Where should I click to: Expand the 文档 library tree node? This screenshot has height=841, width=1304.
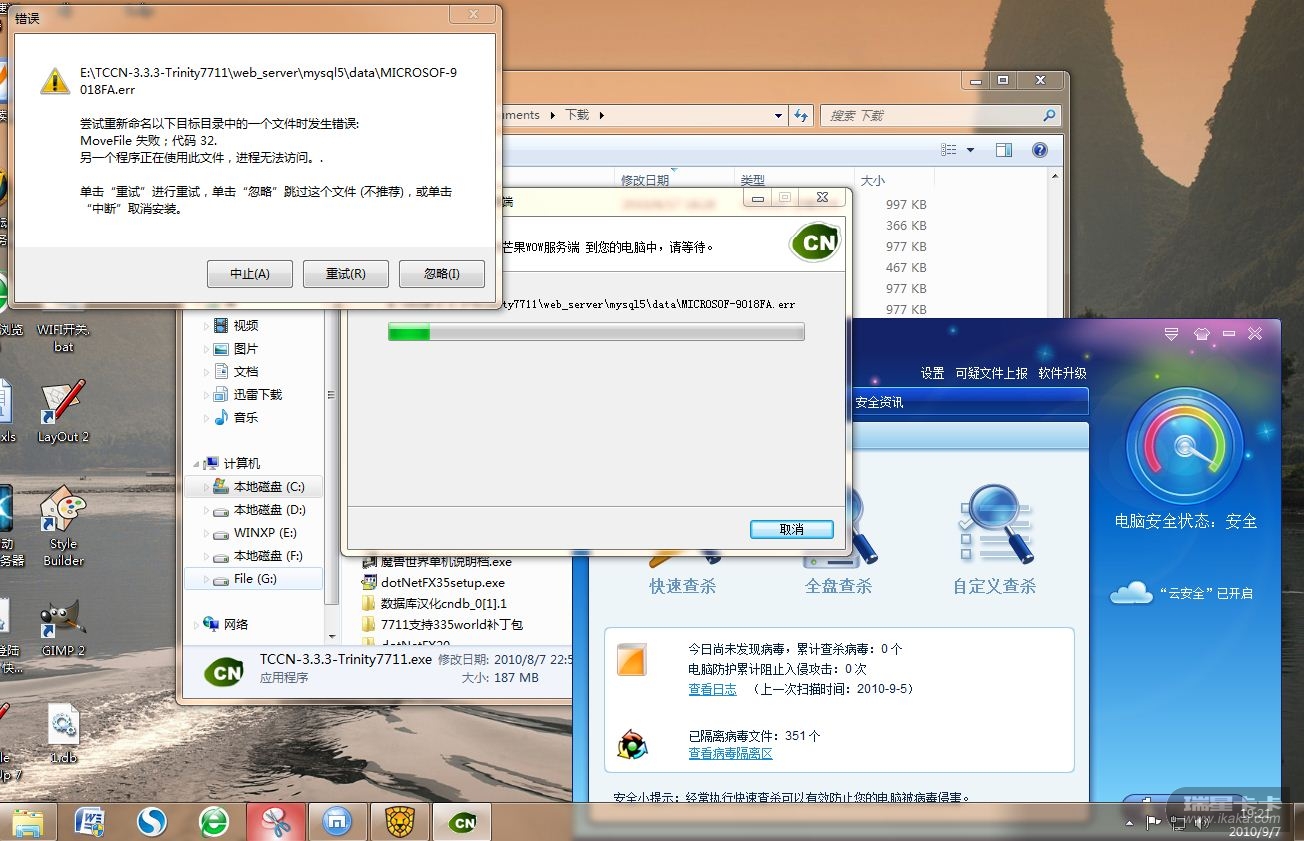tap(207, 371)
